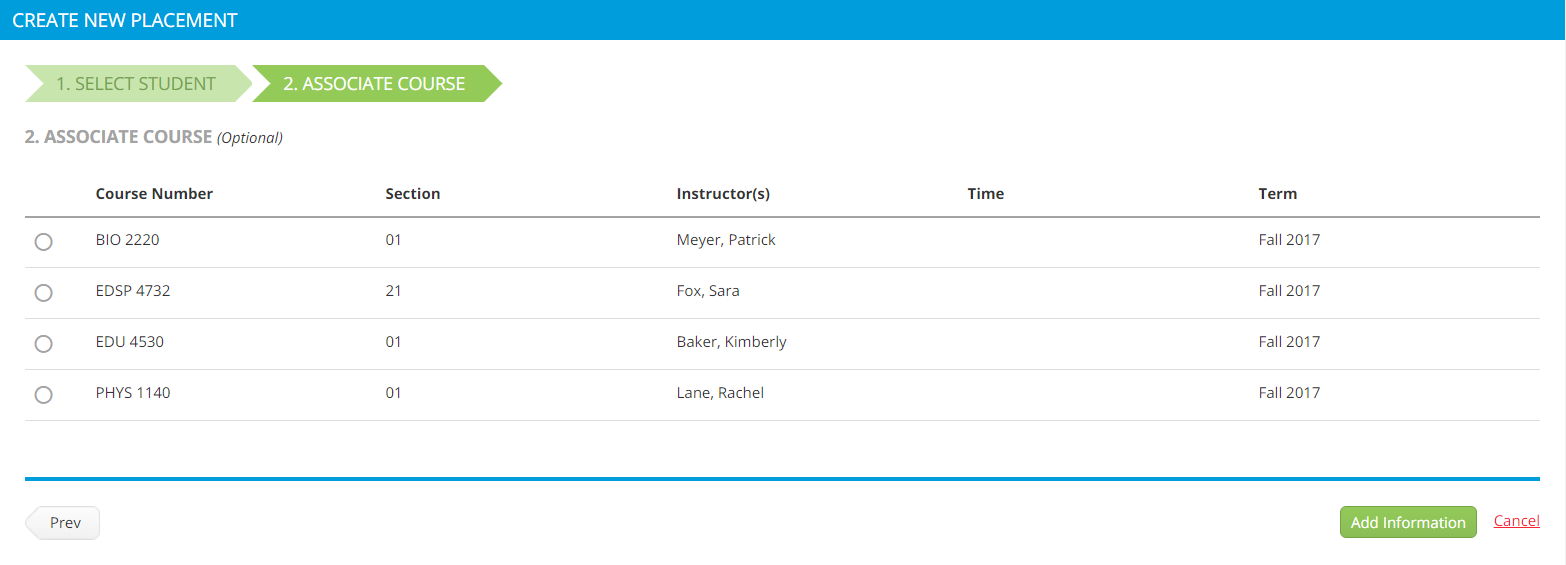Click Fall 2017 term in BIO 2220 row
Image resolution: width=1566 pixels, height=565 pixels.
click(x=1289, y=240)
